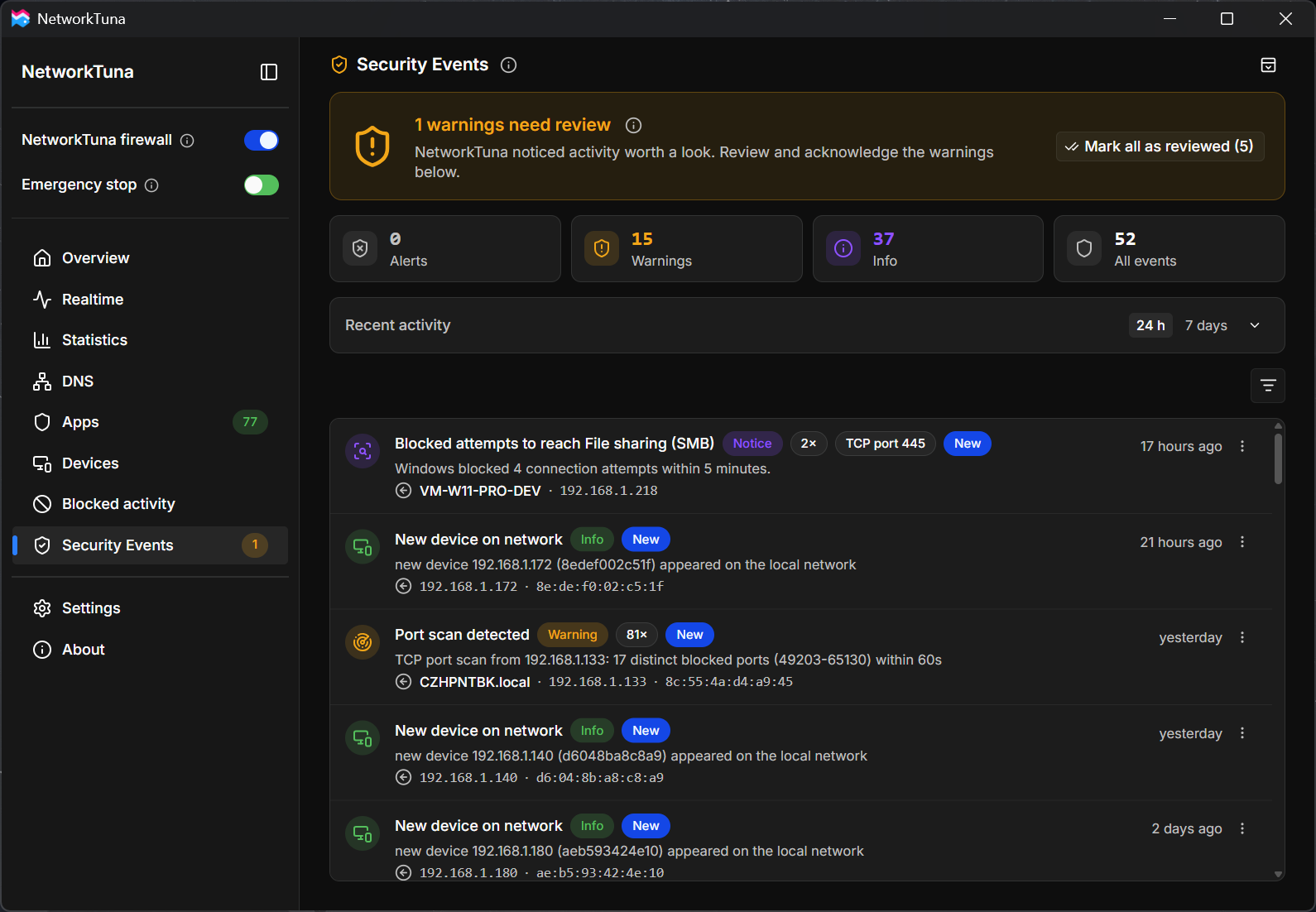Click the warning shield icon in banner

pos(372,146)
